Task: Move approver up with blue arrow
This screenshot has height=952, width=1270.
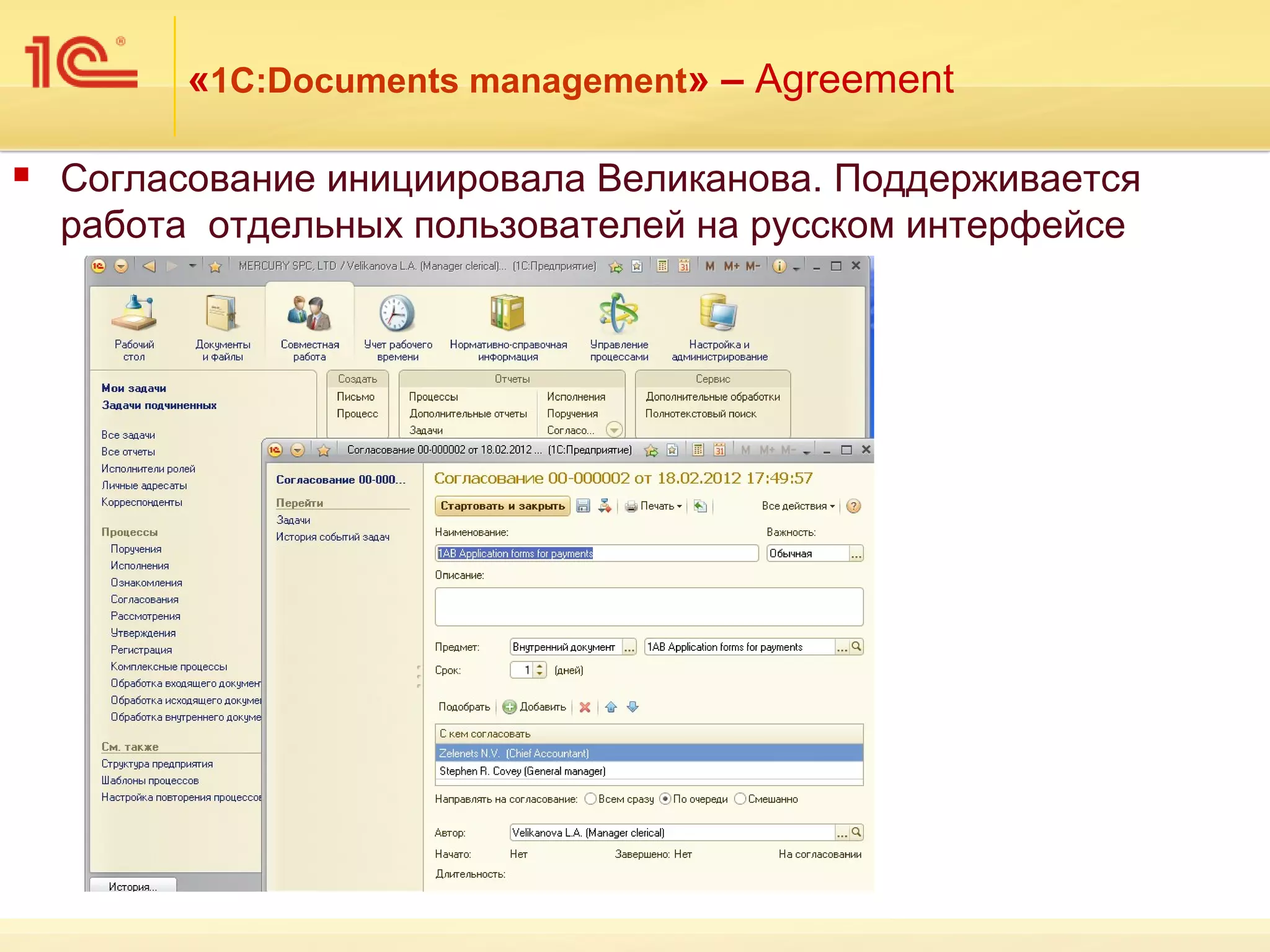Action: (611, 707)
